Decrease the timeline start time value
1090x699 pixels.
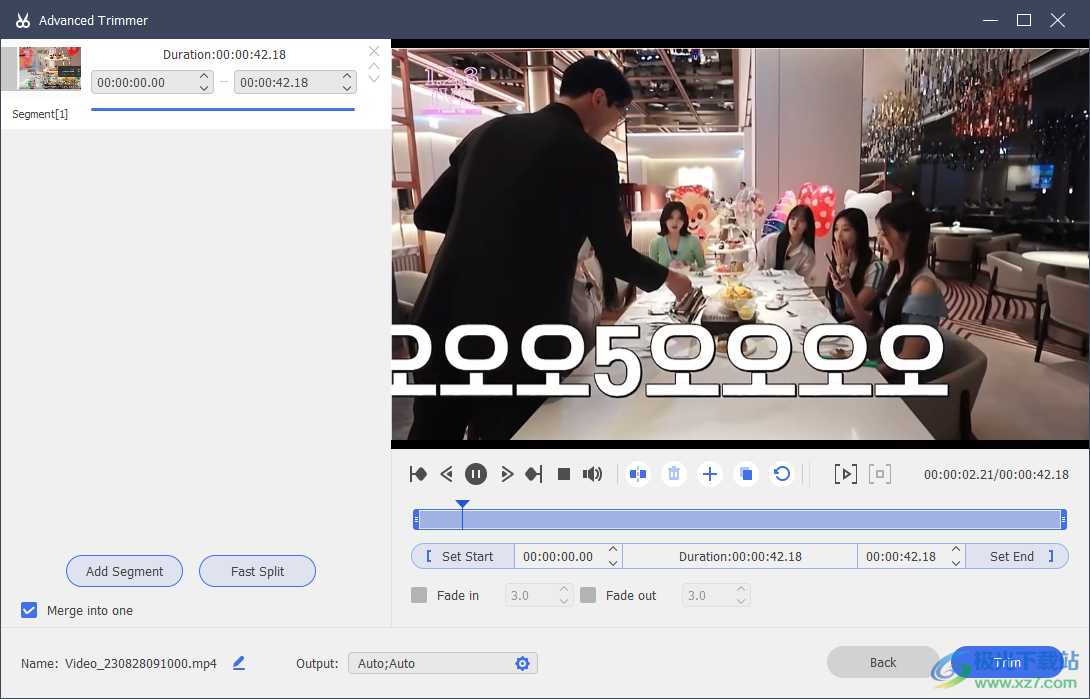click(x=613, y=563)
